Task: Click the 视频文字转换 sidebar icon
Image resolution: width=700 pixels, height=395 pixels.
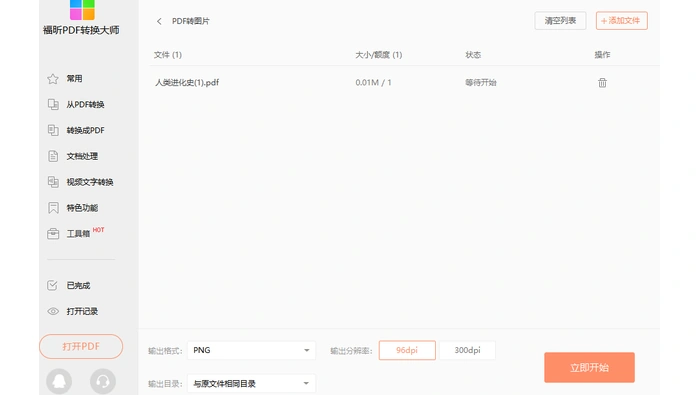Action: (53, 182)
